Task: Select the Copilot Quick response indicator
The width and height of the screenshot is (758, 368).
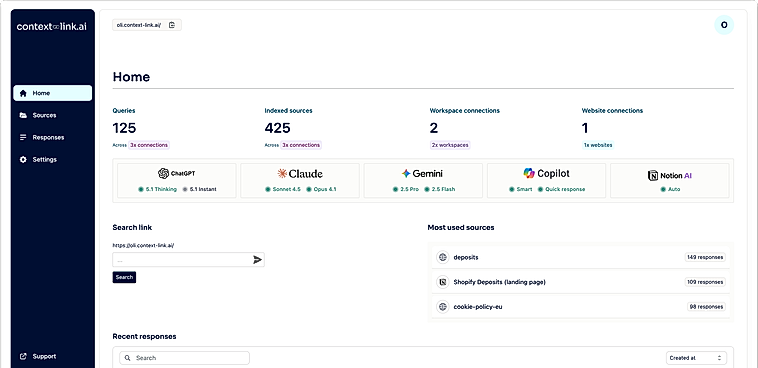Action: point(561,190)
